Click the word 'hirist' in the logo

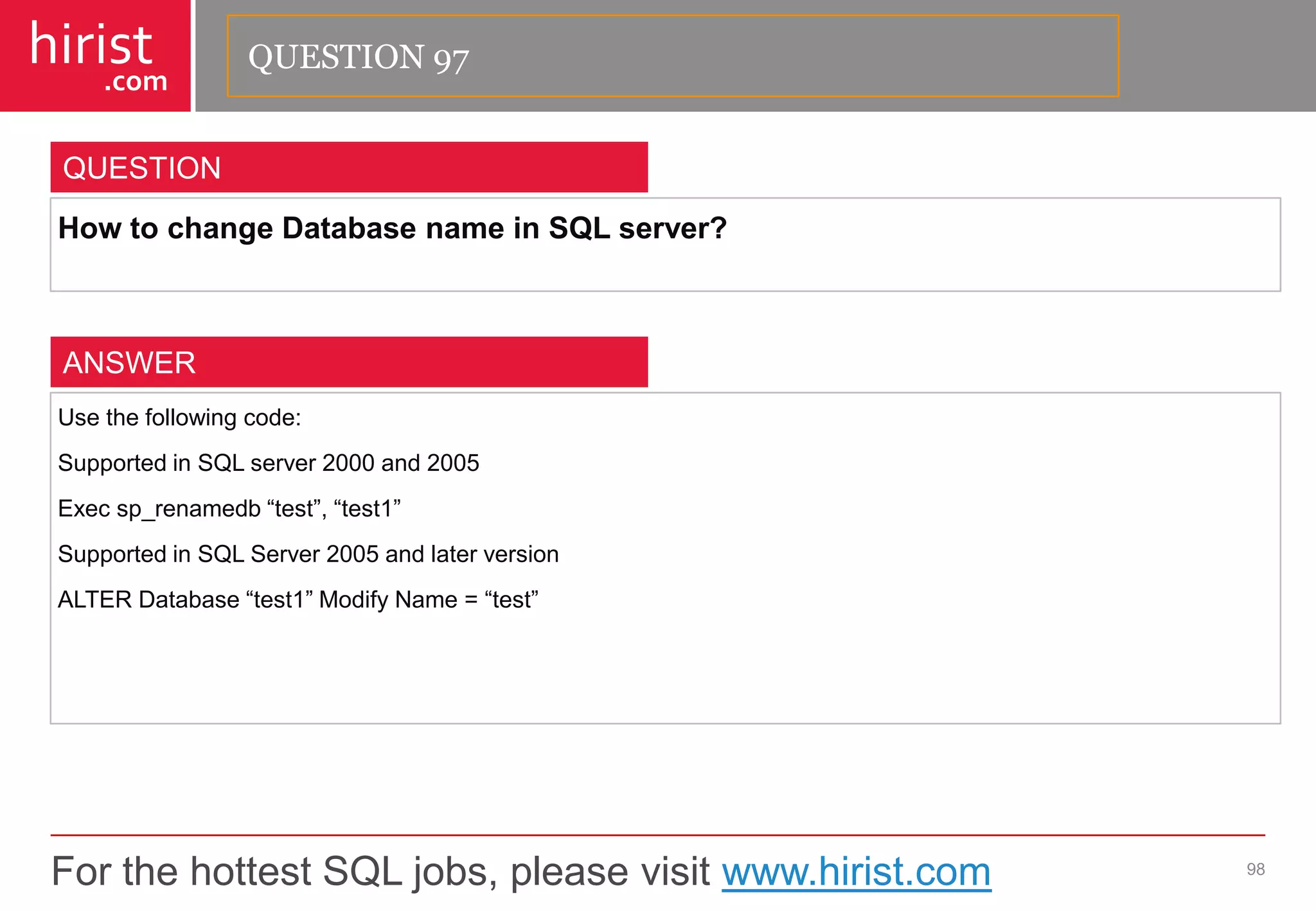(91, 44)
